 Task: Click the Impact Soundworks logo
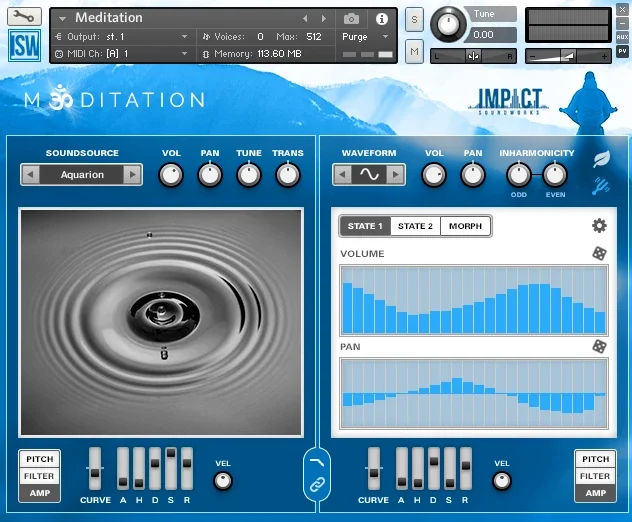click(x=509, y=101)
